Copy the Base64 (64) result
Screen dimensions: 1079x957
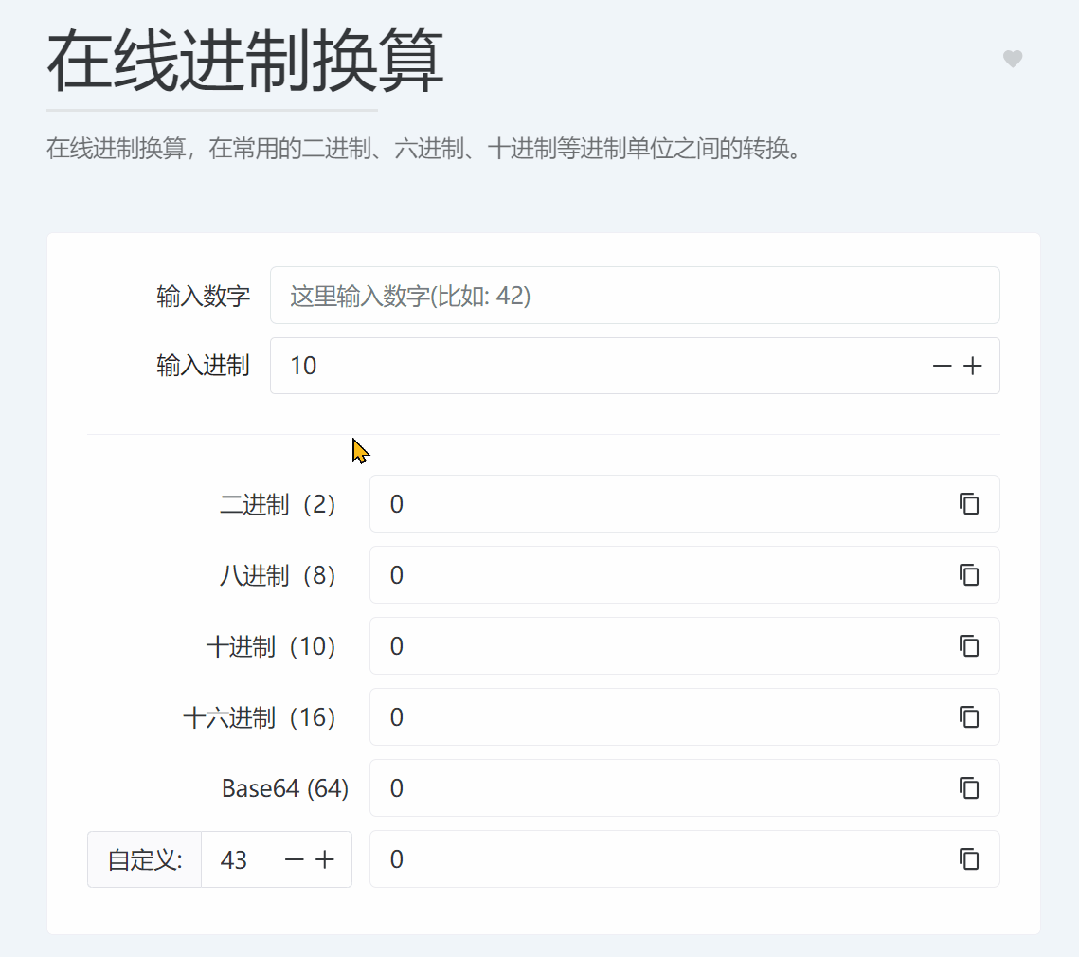coord(970,788)
